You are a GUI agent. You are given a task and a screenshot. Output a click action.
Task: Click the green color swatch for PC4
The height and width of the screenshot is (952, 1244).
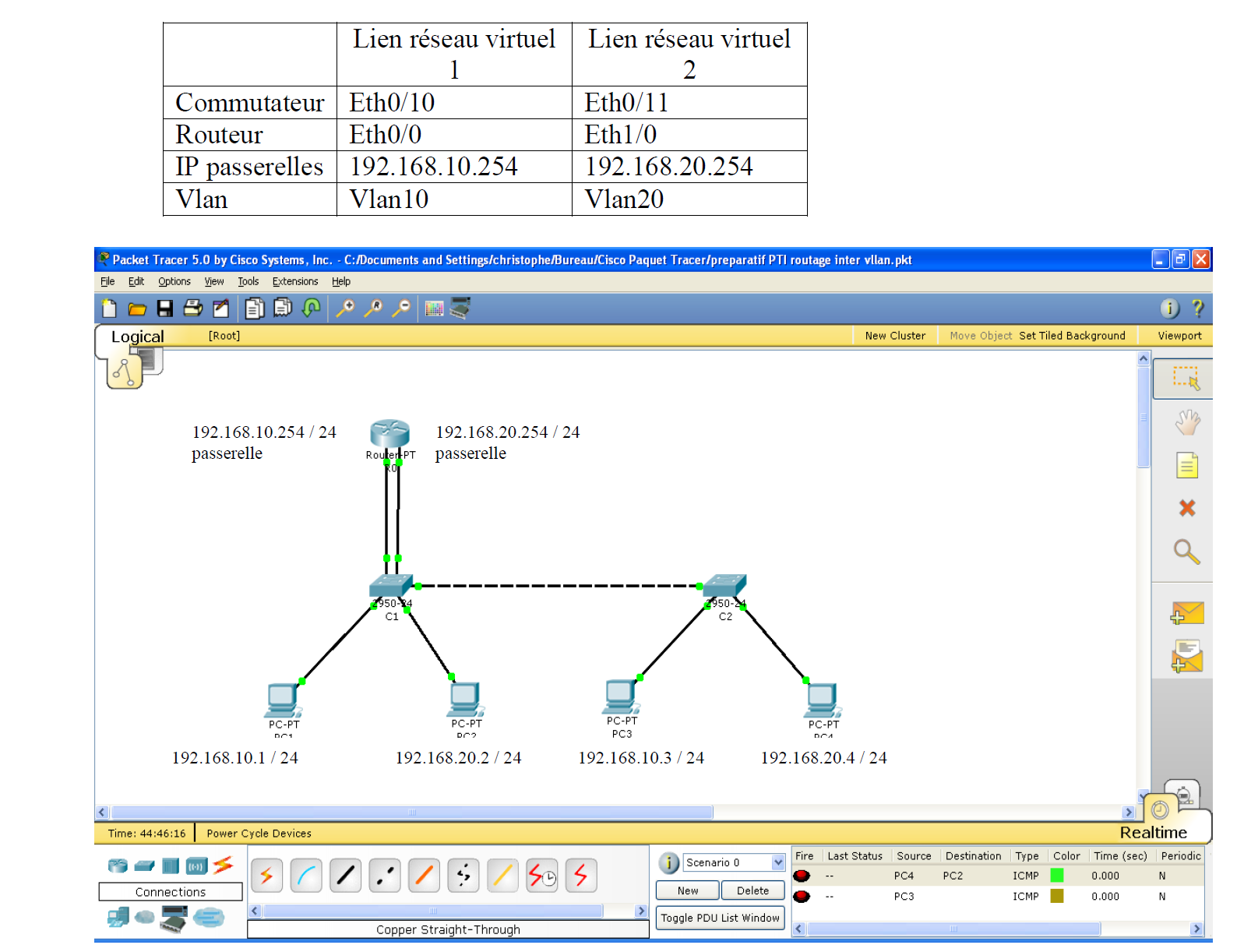pos(1057,876)
